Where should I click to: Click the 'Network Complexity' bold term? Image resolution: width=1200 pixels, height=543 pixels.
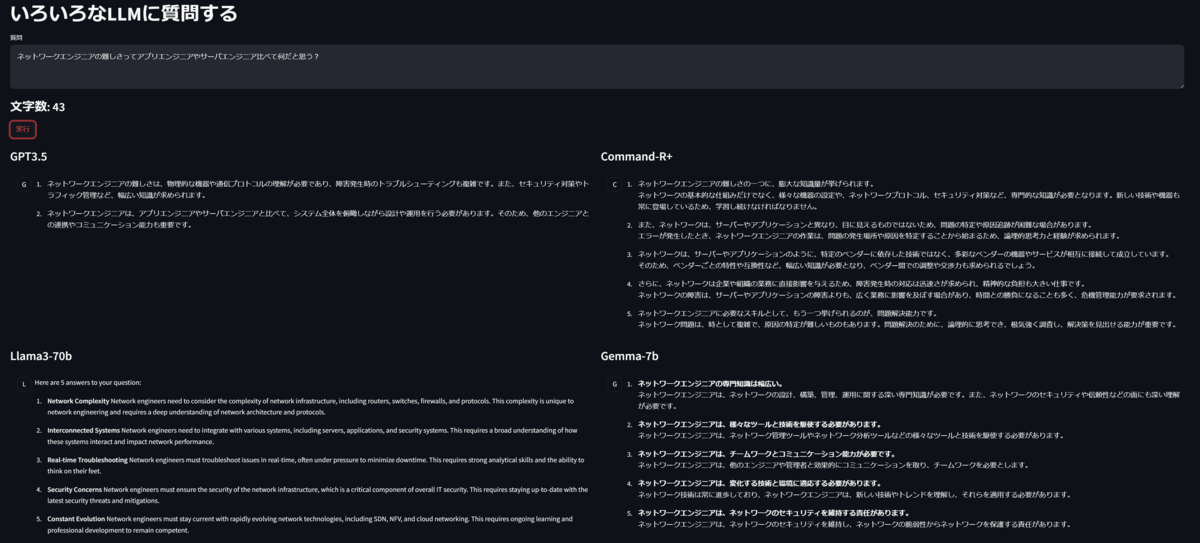click(78, 401)
